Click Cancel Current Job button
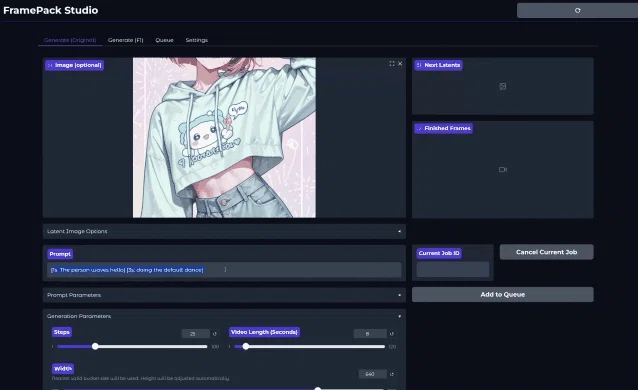Image resolution: width=638 pixels, height=390 pixels. (546, 252)
